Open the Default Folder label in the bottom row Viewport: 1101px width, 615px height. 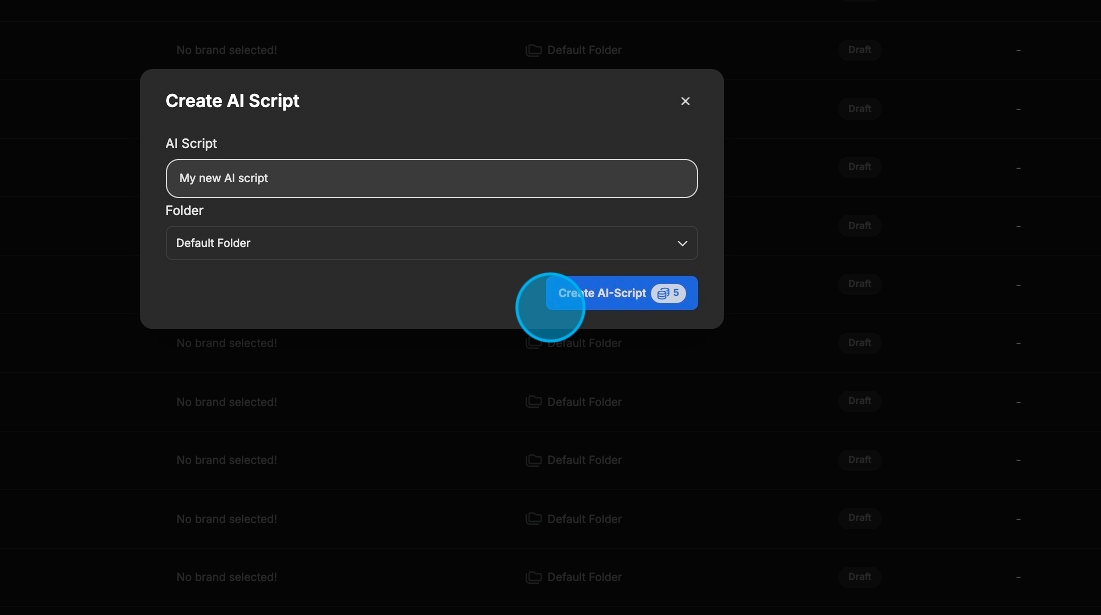tap(584, 577)
